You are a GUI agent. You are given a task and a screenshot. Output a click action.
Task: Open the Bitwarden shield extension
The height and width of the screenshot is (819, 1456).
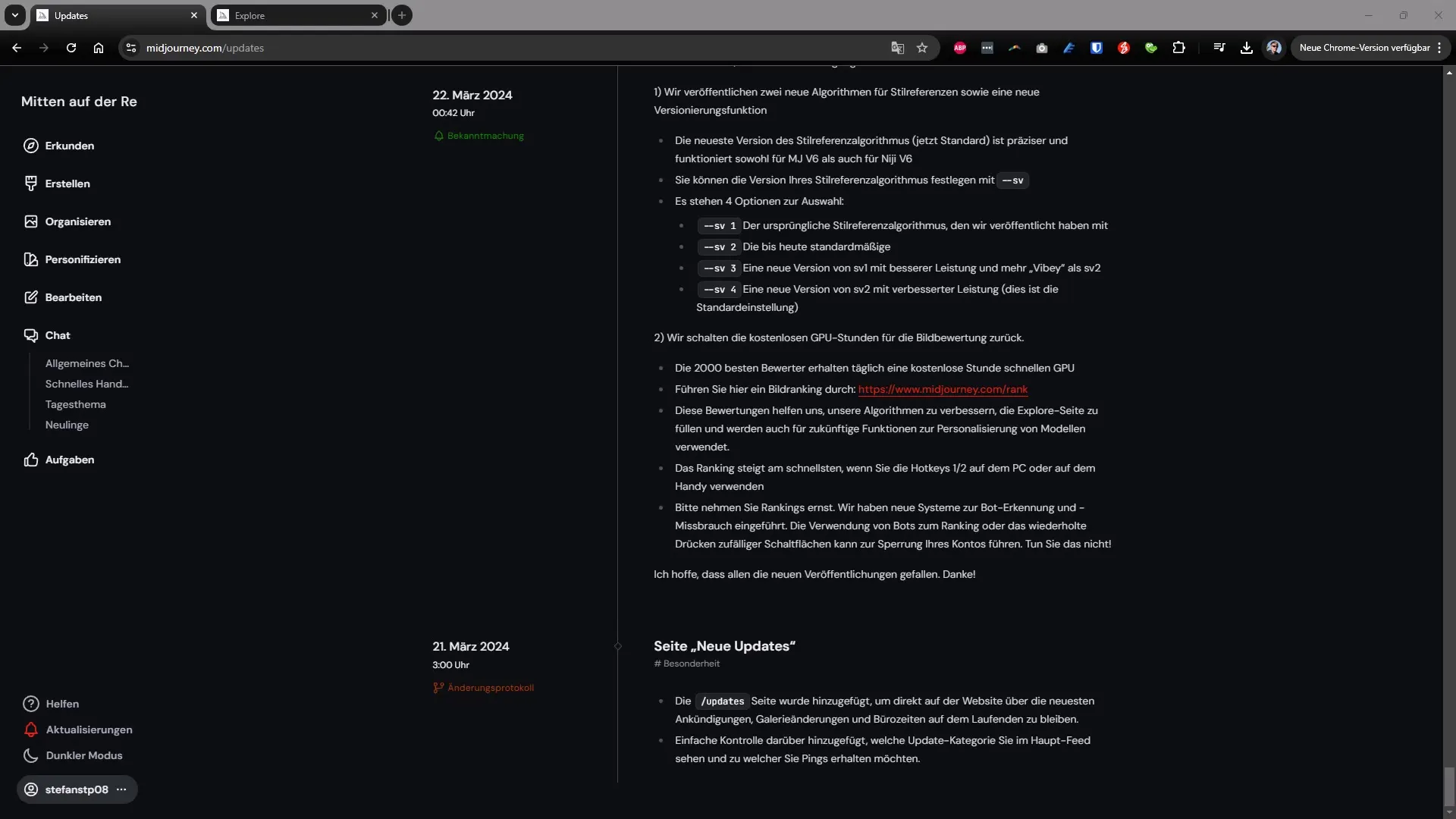click(1097, 48)
